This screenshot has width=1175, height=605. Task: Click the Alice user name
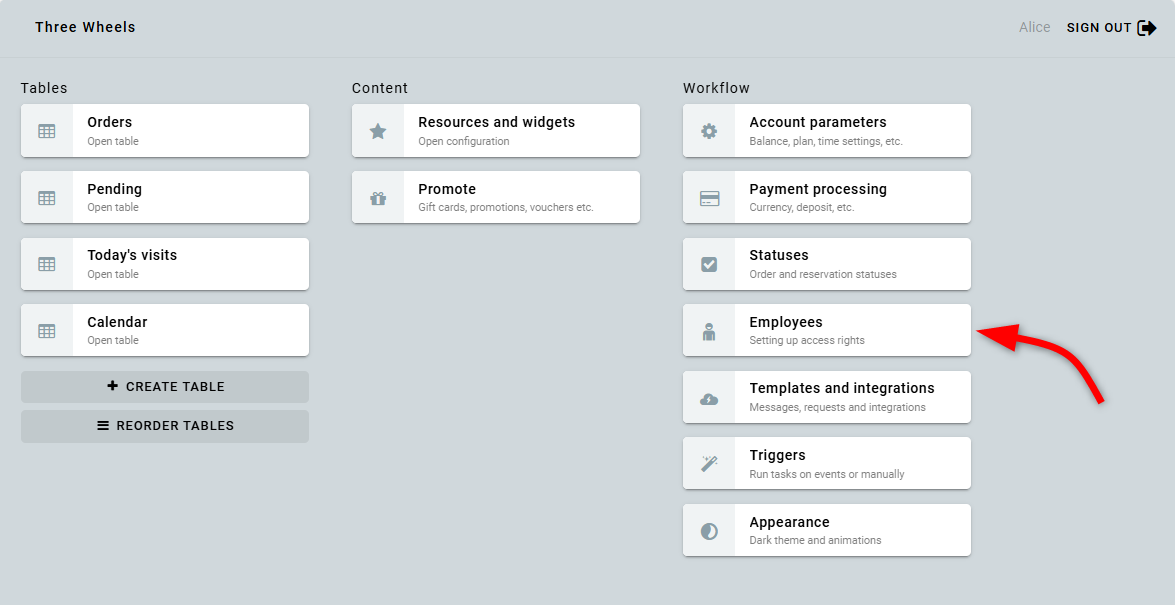point(1034,27)
